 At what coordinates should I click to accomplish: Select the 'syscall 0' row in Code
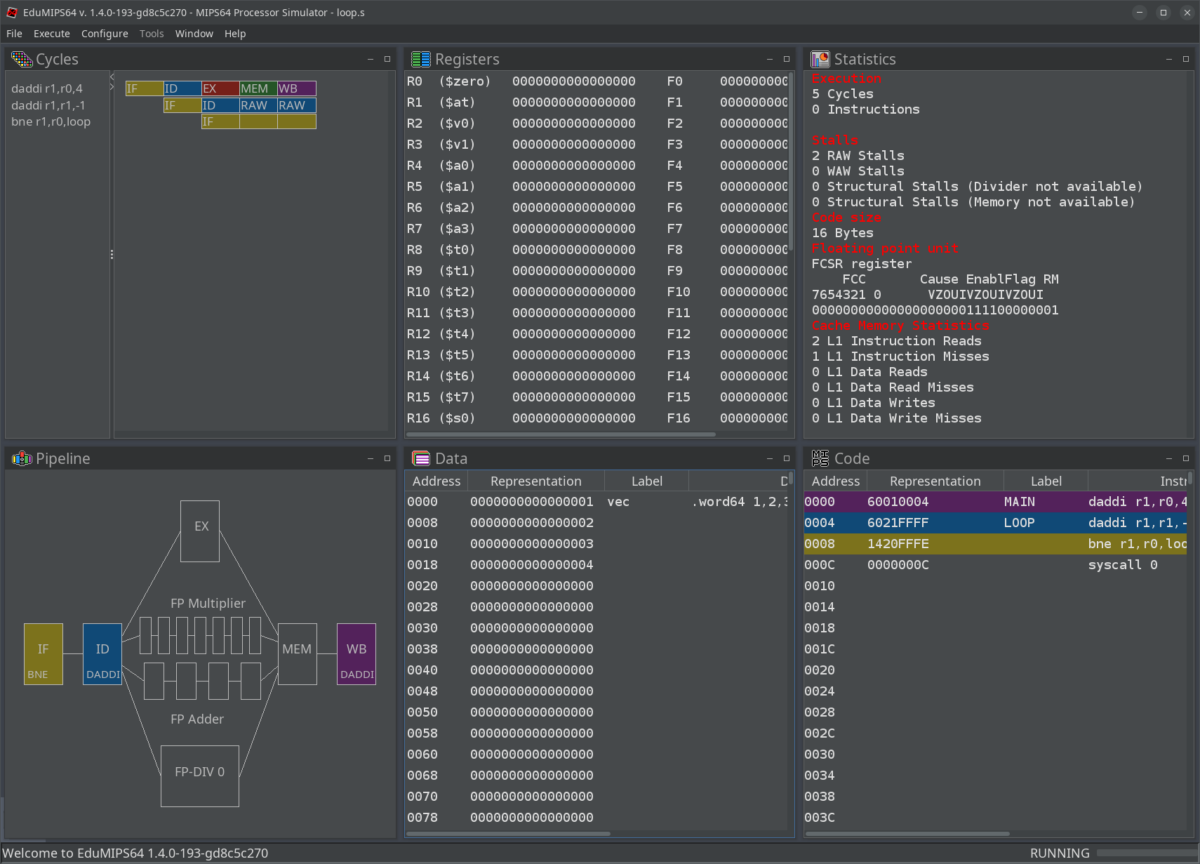point(997,564)
